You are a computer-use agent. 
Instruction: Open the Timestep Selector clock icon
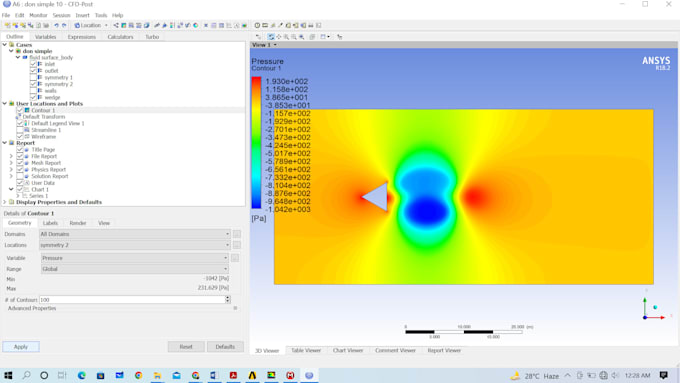257,25
